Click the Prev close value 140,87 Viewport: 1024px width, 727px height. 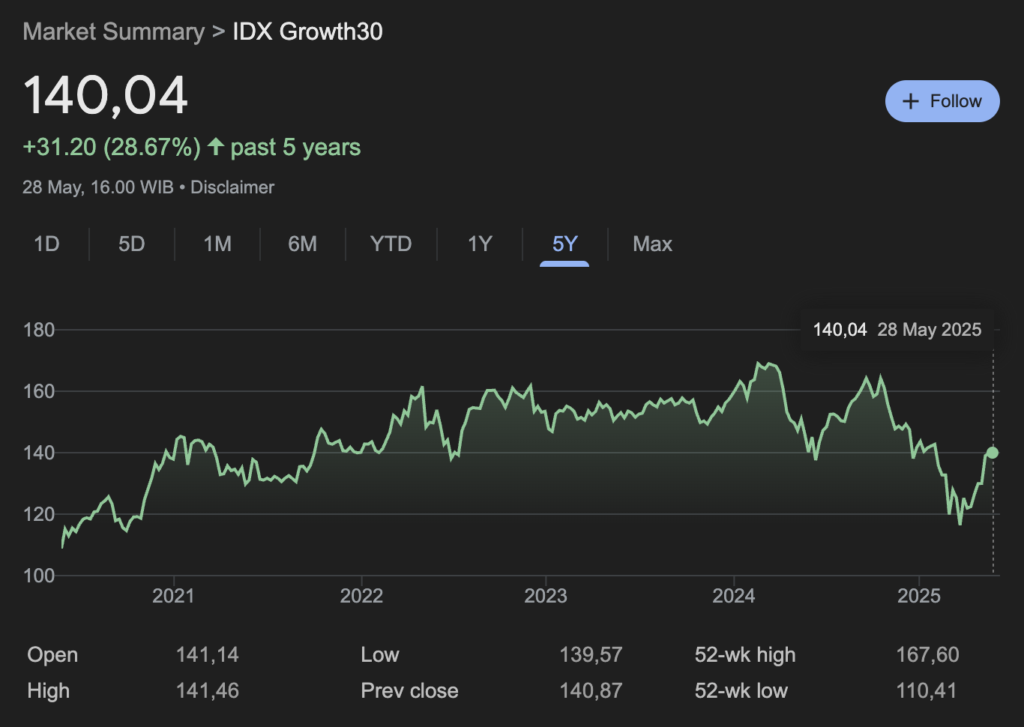(591, 690)
